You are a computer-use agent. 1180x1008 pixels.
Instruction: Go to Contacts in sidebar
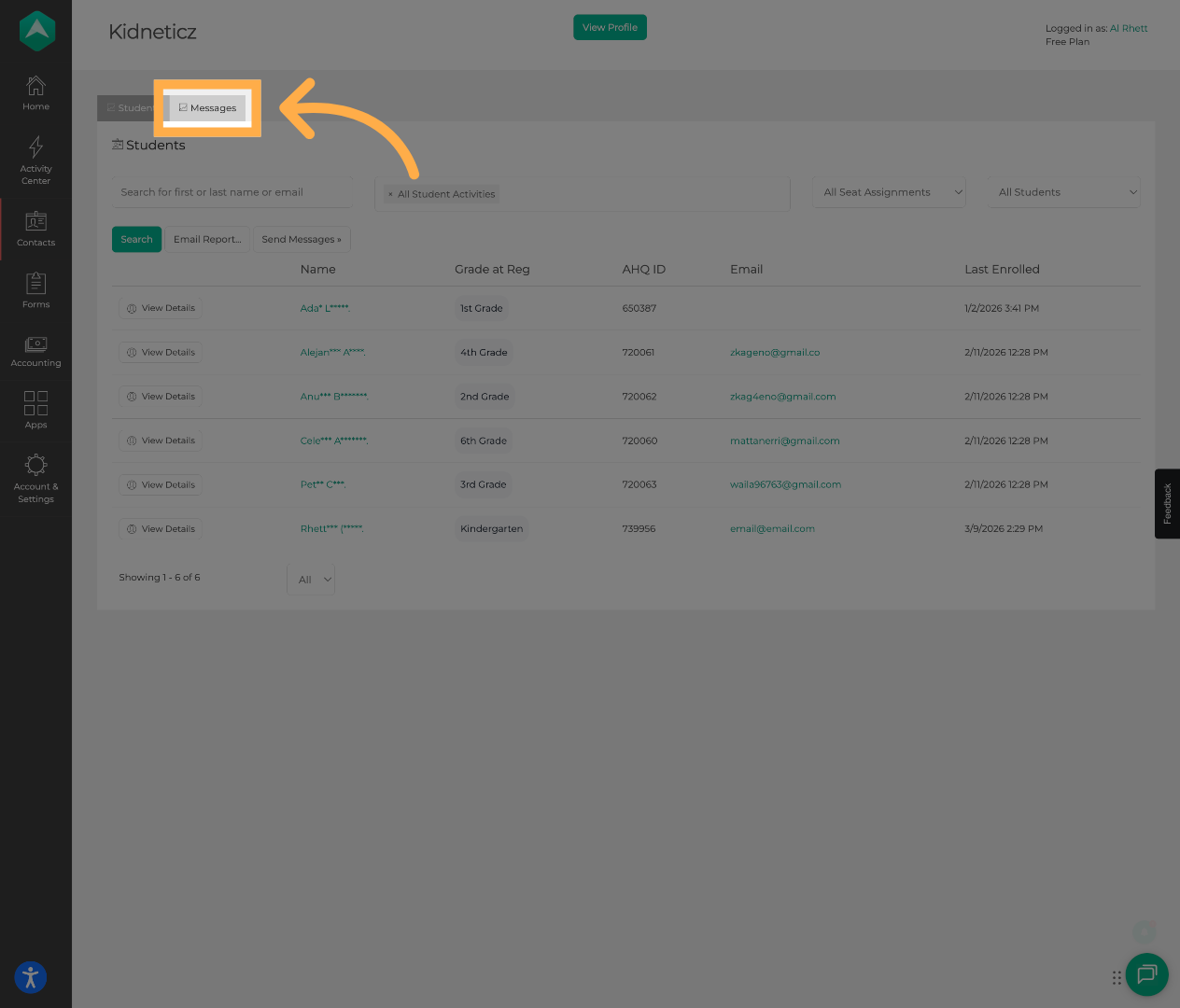click(35, 230)
